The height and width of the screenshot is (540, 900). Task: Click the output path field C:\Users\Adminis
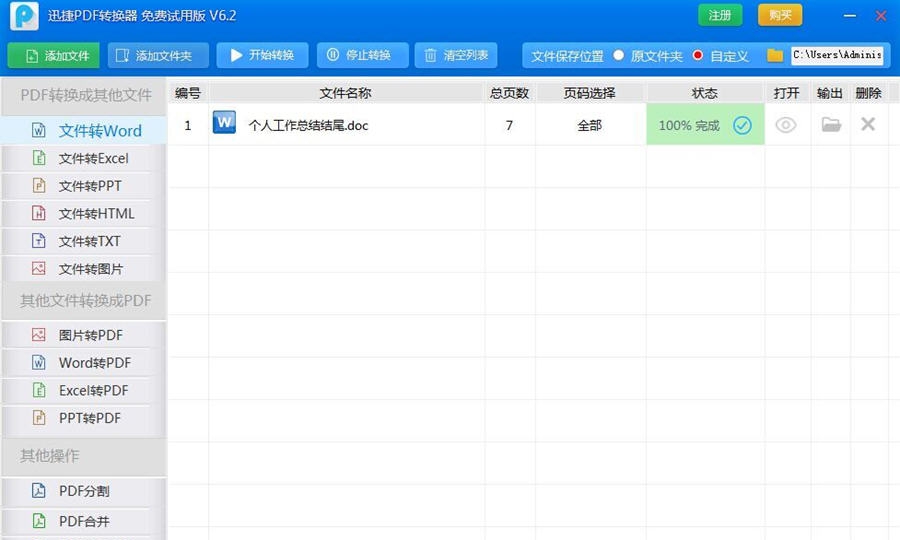point(837,55)
